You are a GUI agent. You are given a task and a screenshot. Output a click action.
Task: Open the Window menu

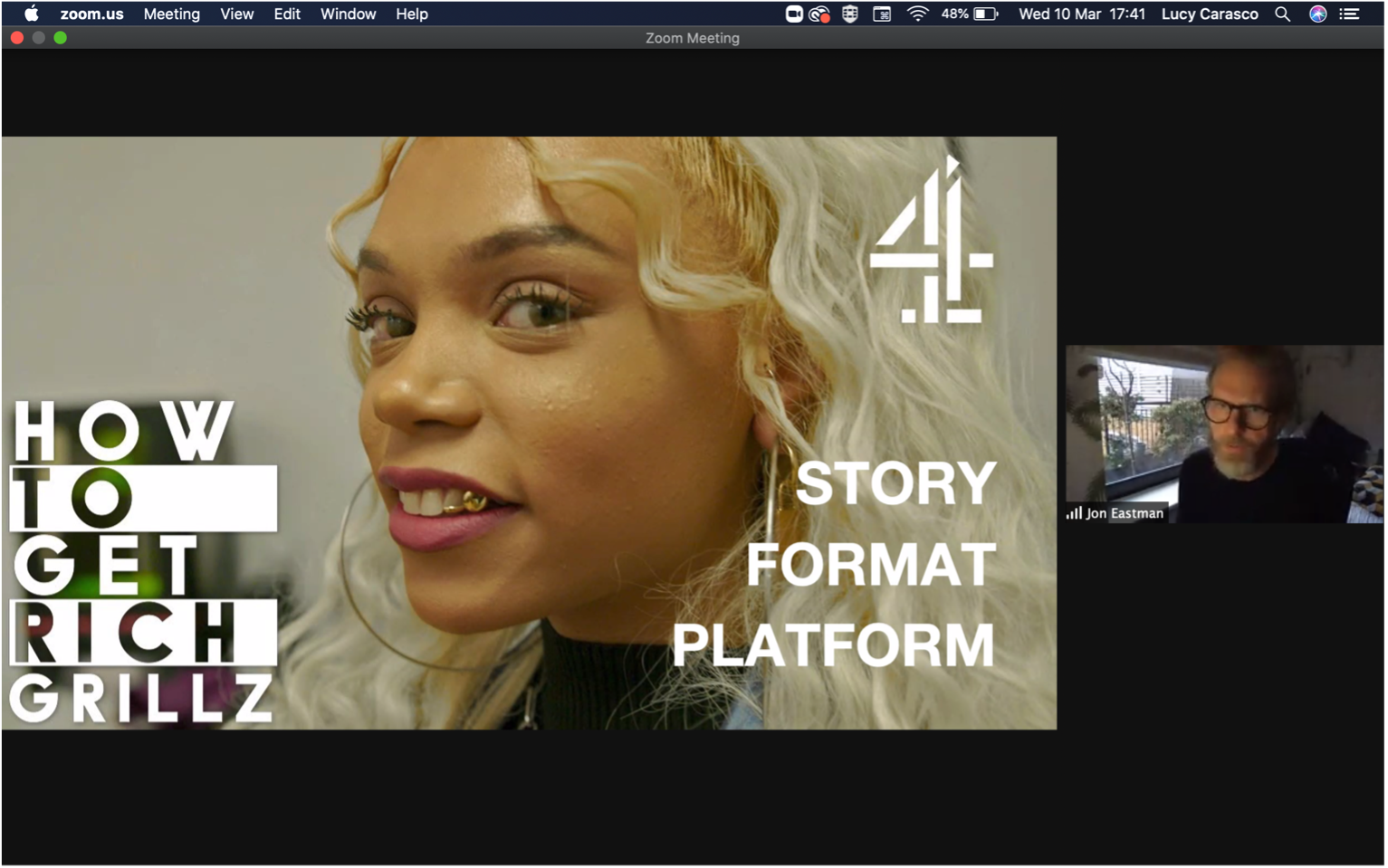pyautogui.click(x=348, y=14)
